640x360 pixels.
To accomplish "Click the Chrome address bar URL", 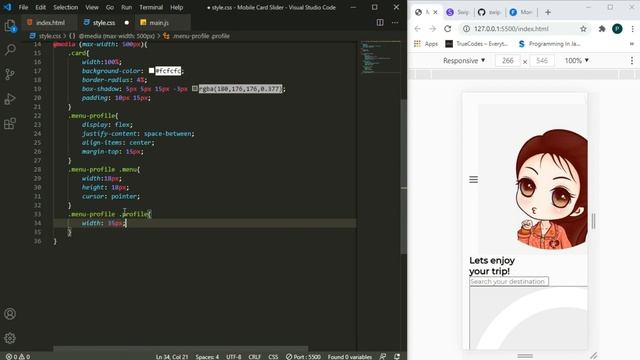I will tap(511, 29).
